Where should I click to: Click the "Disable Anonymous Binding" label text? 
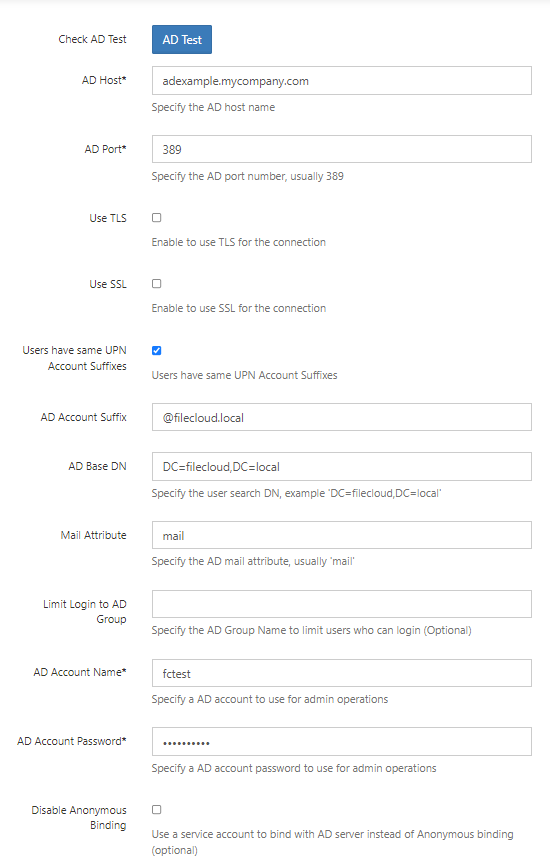(79, 818)
